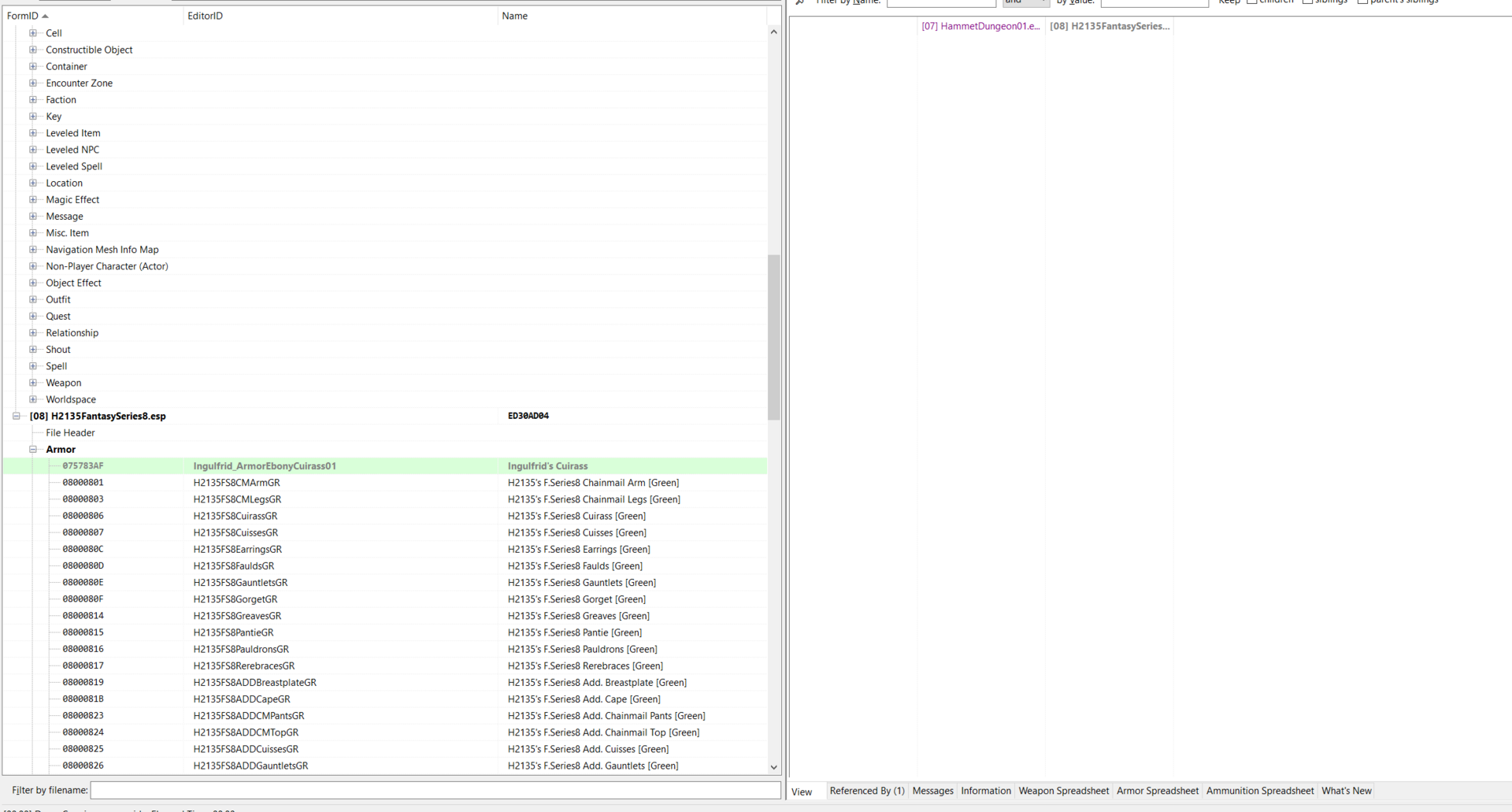Expand the Container node

[x=33, y=66]
